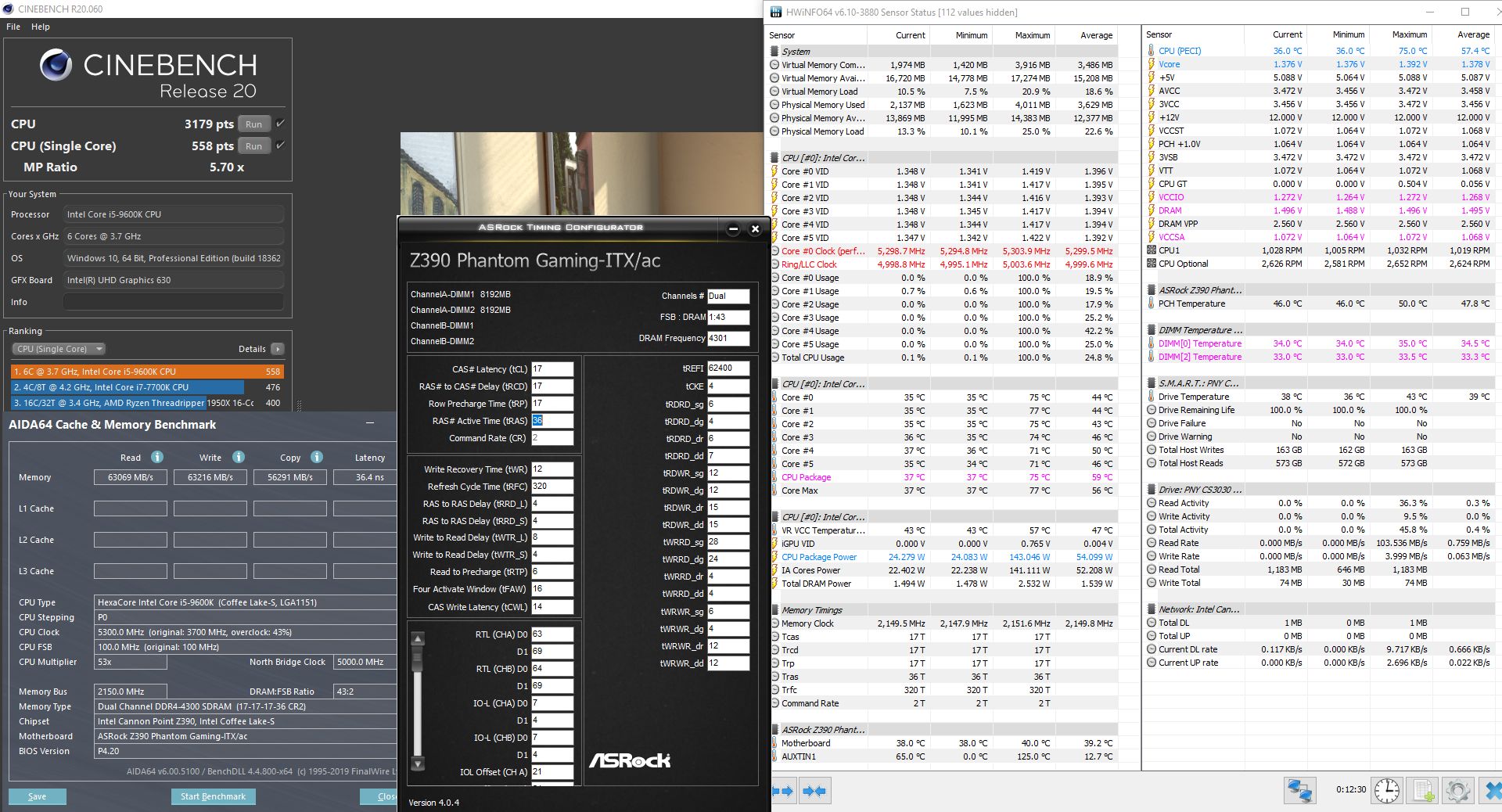Click the Cinebench title bar app icon
This screenshot has height=812, width=1502.
pyautogui.click(x=9, y=9)
